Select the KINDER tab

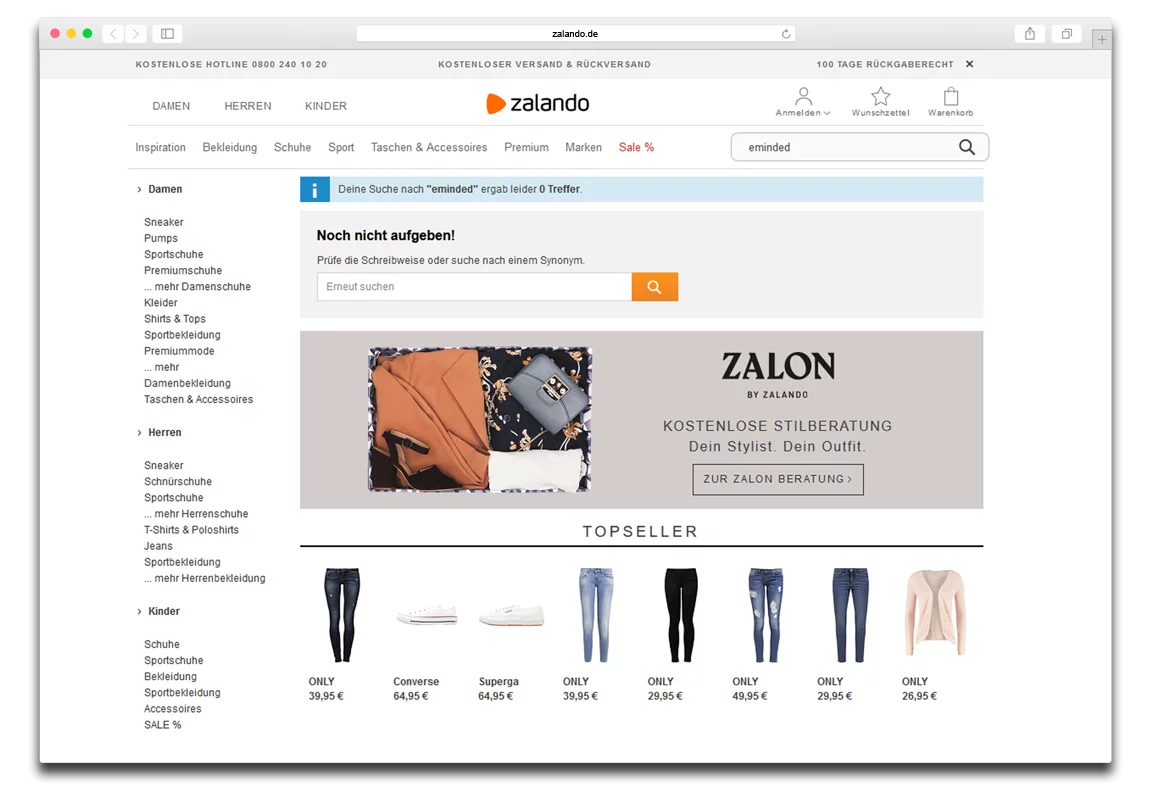tap(325, 106)
